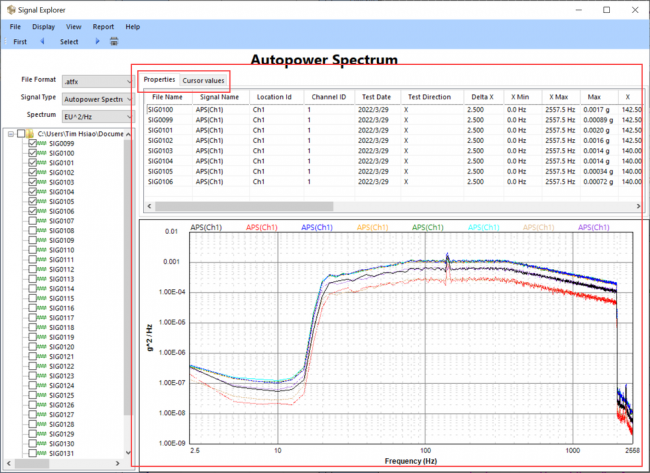Image resolution: width=650 pixels, height=473 pixels.
Task: Click the waveform icon beside SIG0099
Action: click(x=42, y=144)
